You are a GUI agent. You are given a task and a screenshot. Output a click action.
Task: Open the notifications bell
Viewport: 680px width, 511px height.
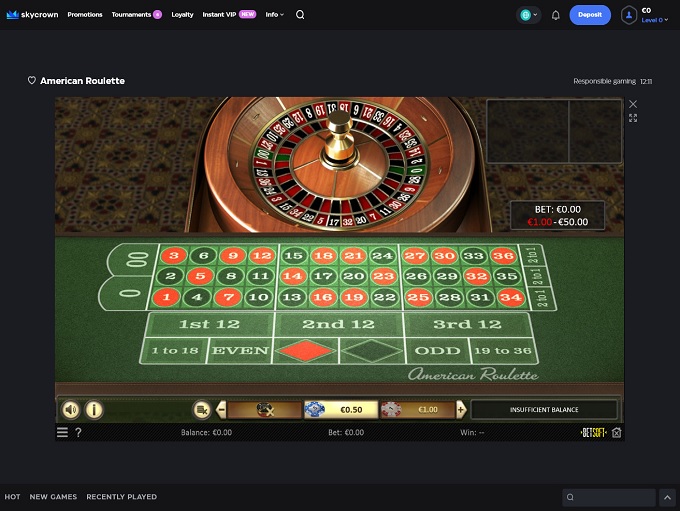pyautogui.click(x=556, y=15)
